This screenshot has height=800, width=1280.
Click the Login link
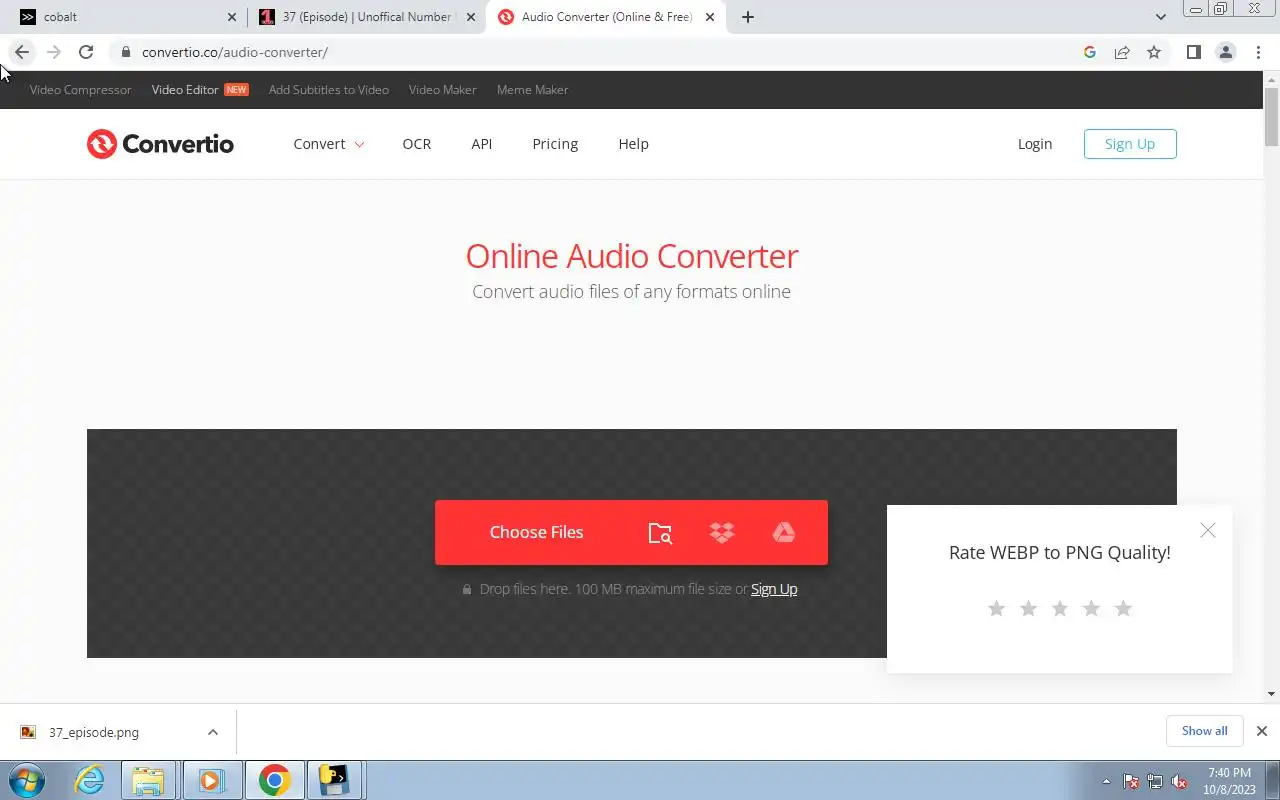(x=1035, y=144)
